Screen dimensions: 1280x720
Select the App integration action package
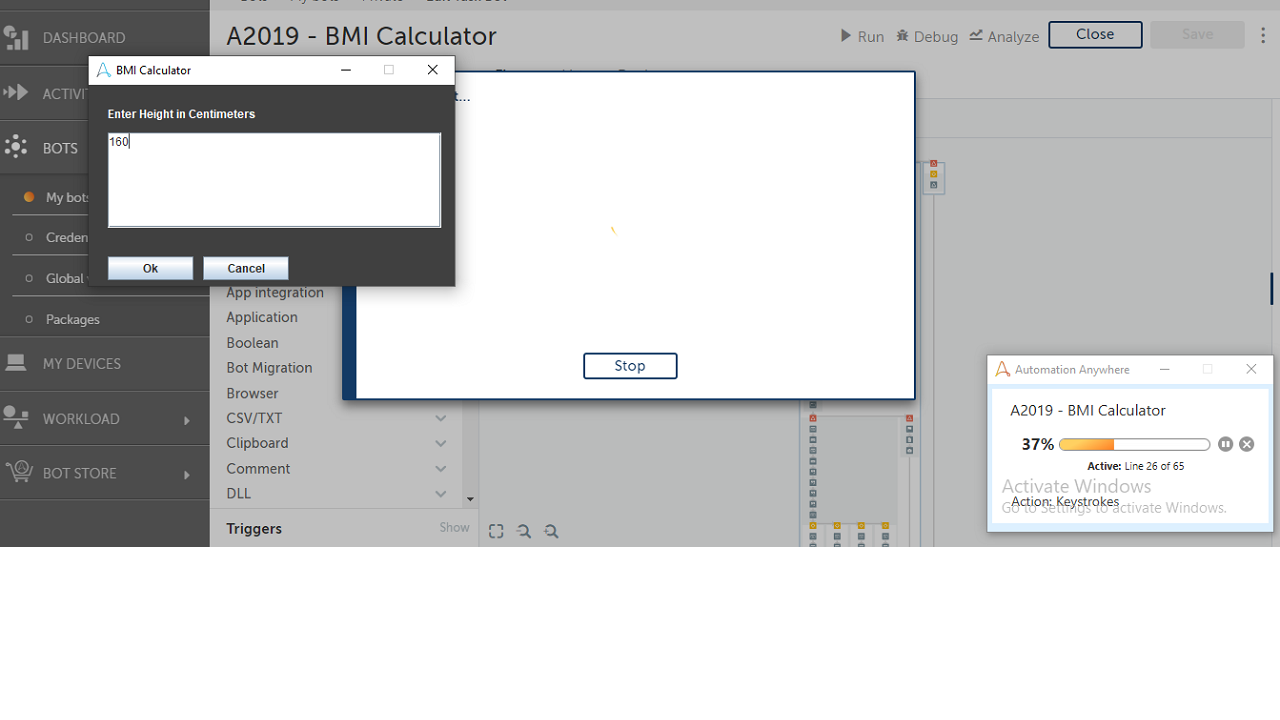point(275,292)
